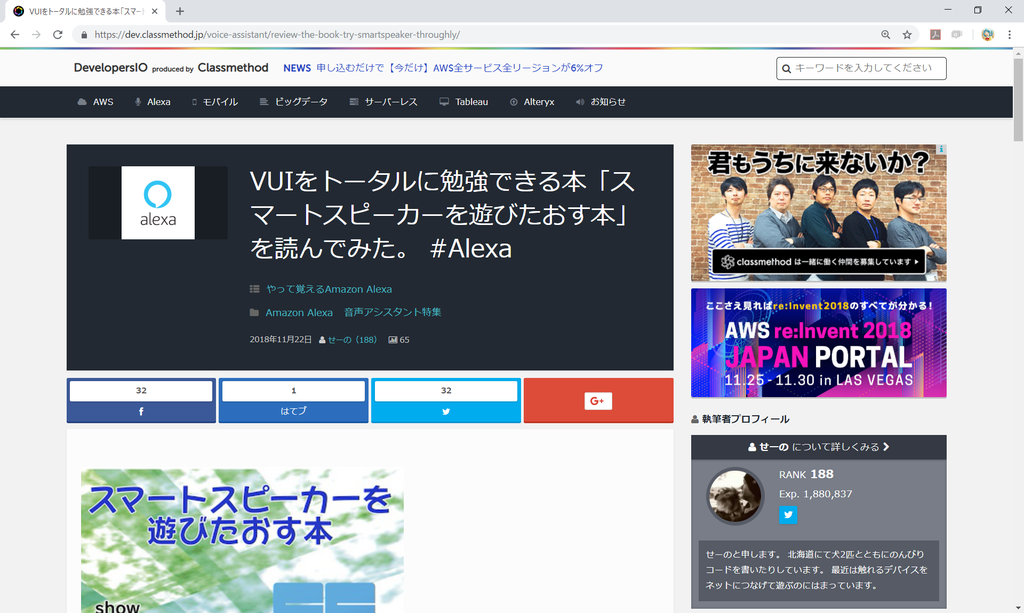
Task: Open the Amazon Alexa category link
Action: tap(298, 313)
